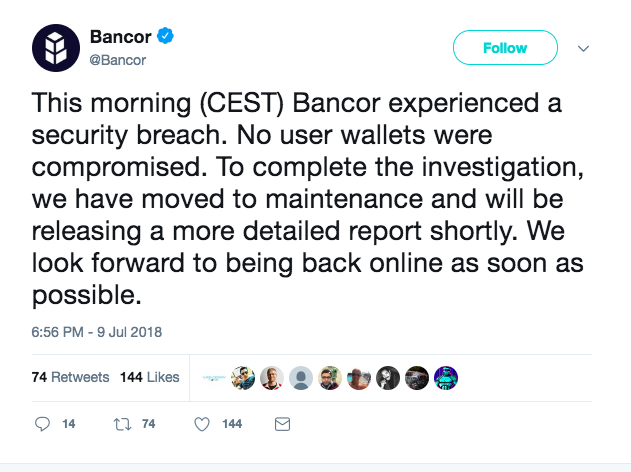Follow the Bancor account
This screenshot has width=631, height=472.
pyautogui.click(x=505, y=47)
